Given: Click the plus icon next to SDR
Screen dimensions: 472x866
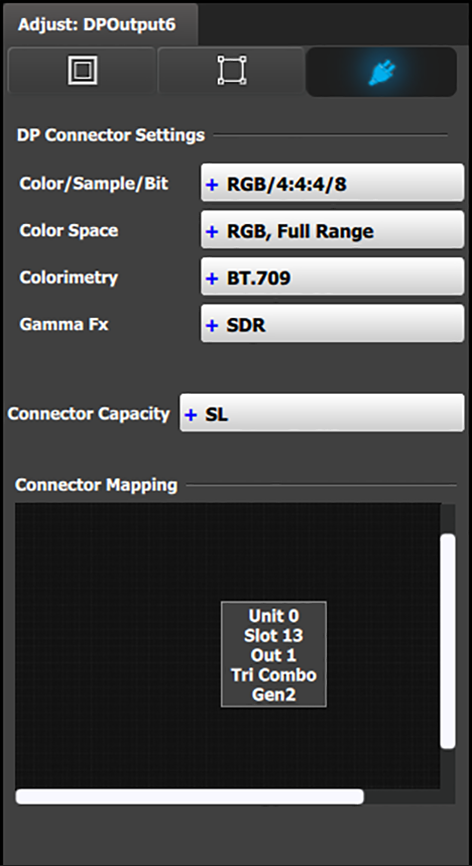Looking at the screenshot, I should [x=212, y=325].
